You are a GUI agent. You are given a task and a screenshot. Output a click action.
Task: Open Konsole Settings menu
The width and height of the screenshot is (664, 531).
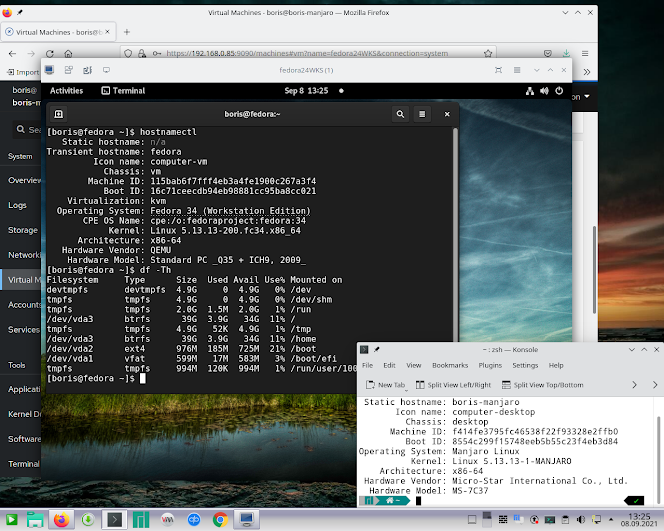(x=525, y=365)
